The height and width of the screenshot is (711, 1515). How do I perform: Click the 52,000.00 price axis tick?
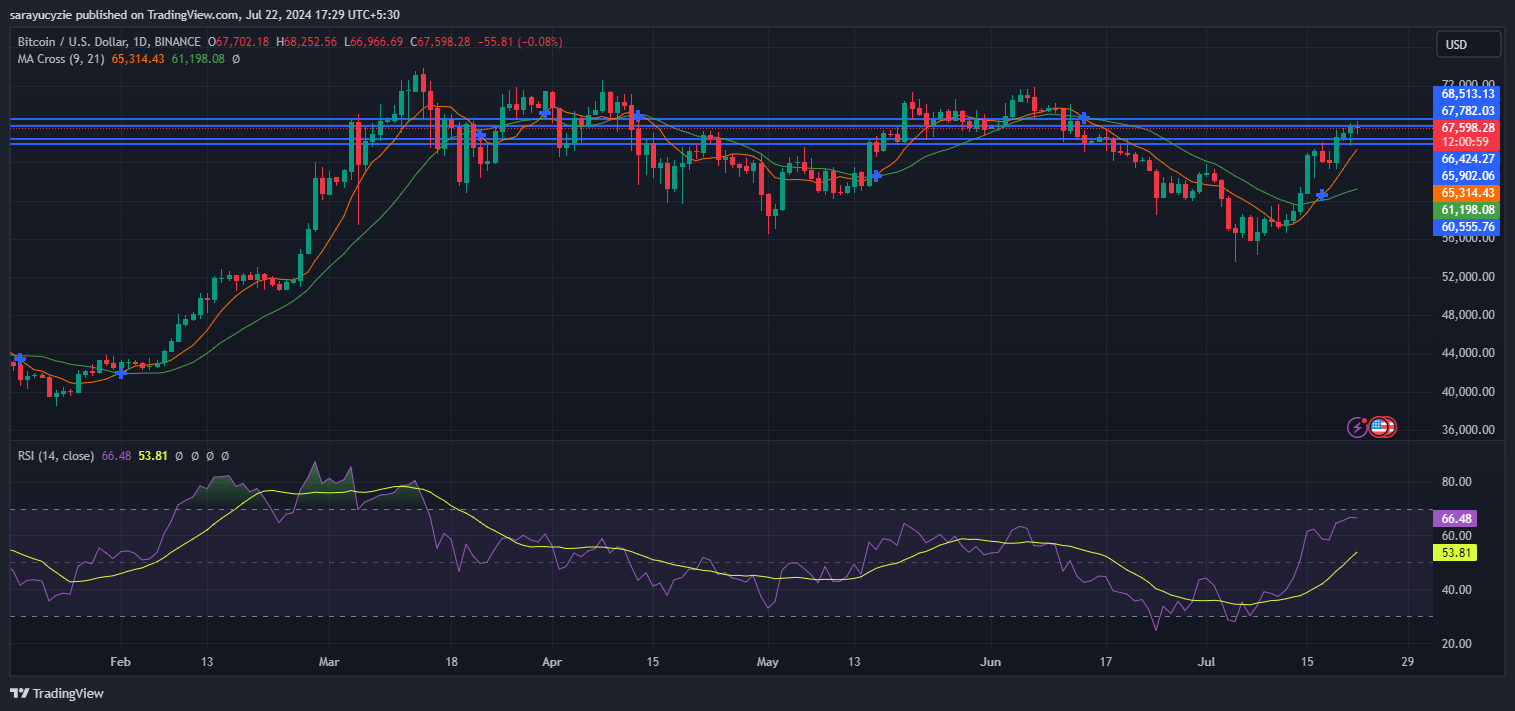click(1467, 277)
